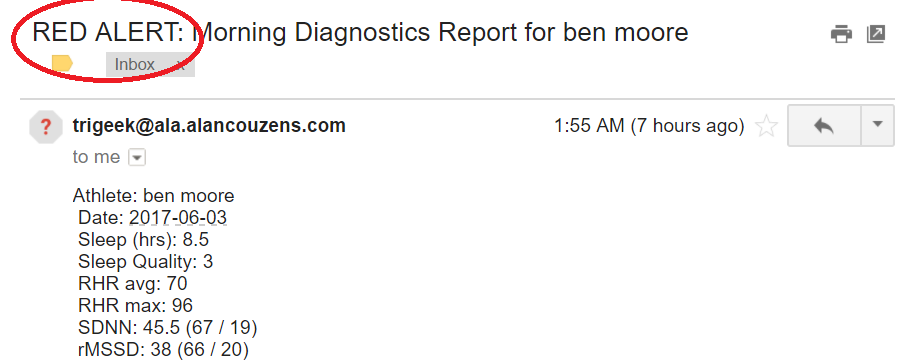The width and height of the screenshot is (903, 364).
Task: Click the Sleep Quality: 3 line
Action: pos(146,262)
